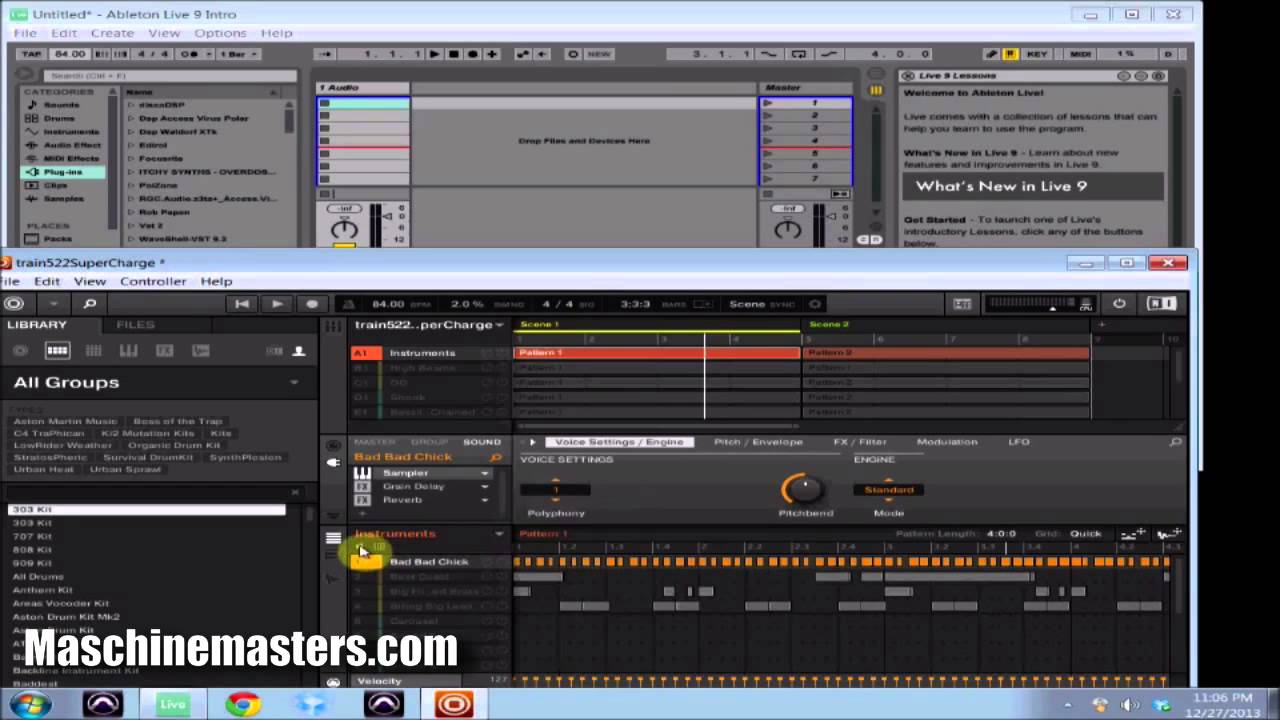Clear the Library search field with the X
The width and height of the screenshot is (1280, 720).
click(x=295, y=492)
